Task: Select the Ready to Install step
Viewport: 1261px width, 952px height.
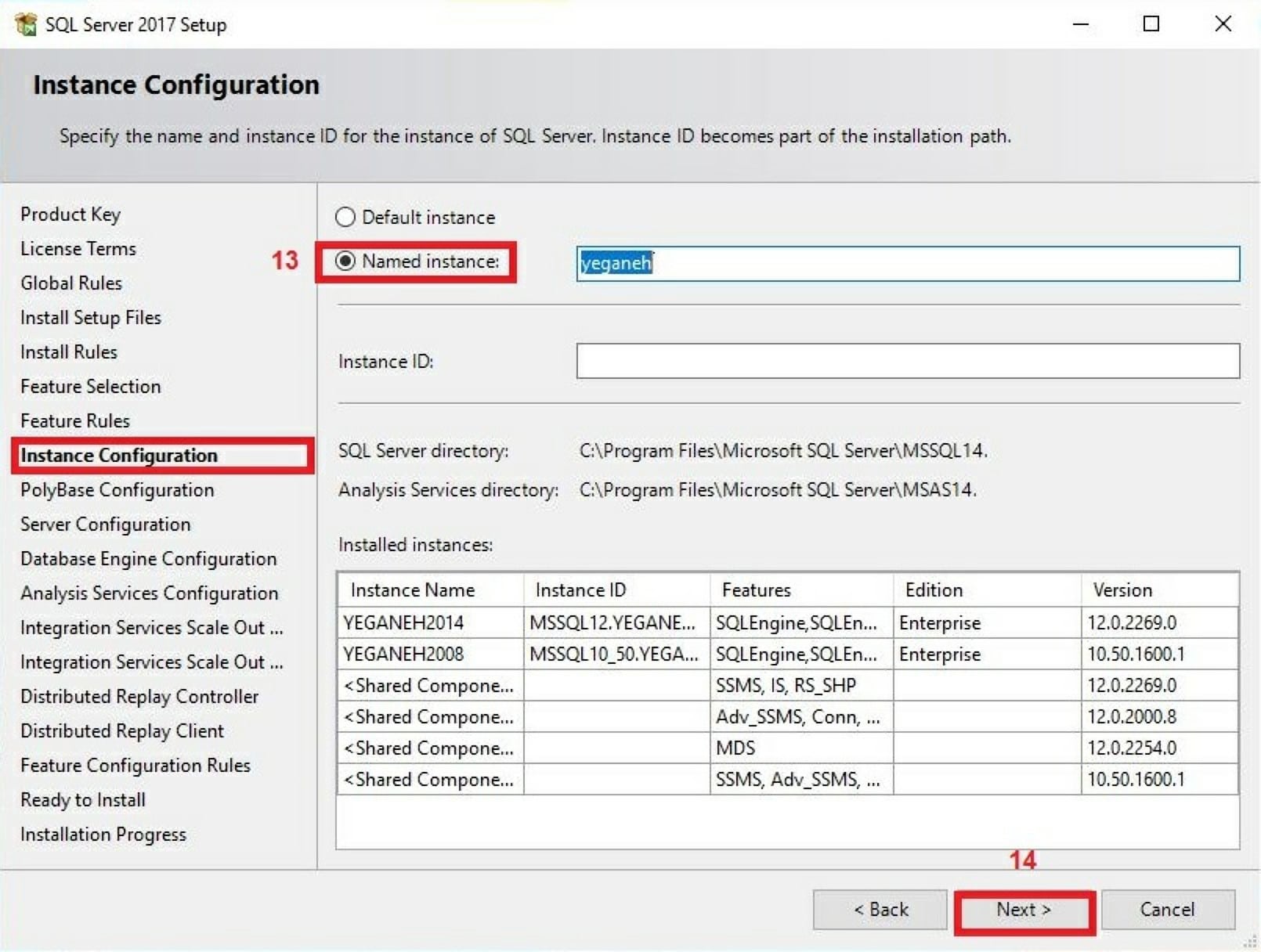Action: (x=83, y=799)
